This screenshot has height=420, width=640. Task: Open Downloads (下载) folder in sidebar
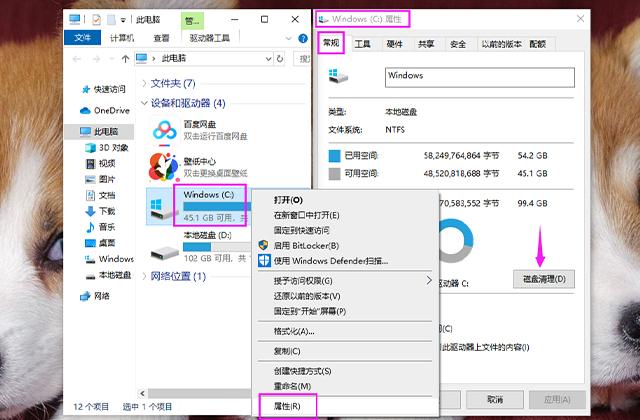point(100,211)
